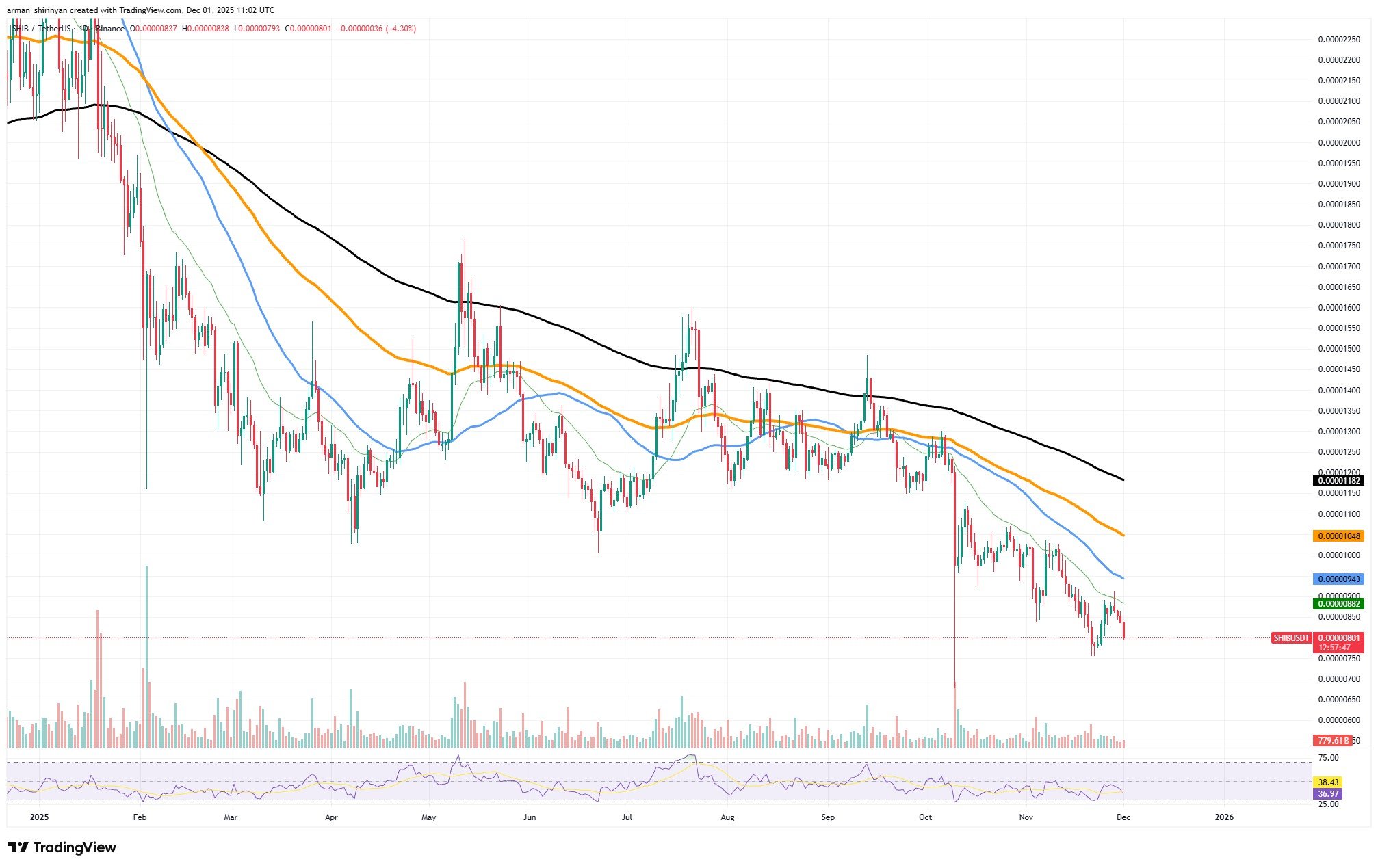Click the SHIBUSDT red price tag
Image resolution: width=1378 pixels, height=868 pixels.
[1291, 638]
